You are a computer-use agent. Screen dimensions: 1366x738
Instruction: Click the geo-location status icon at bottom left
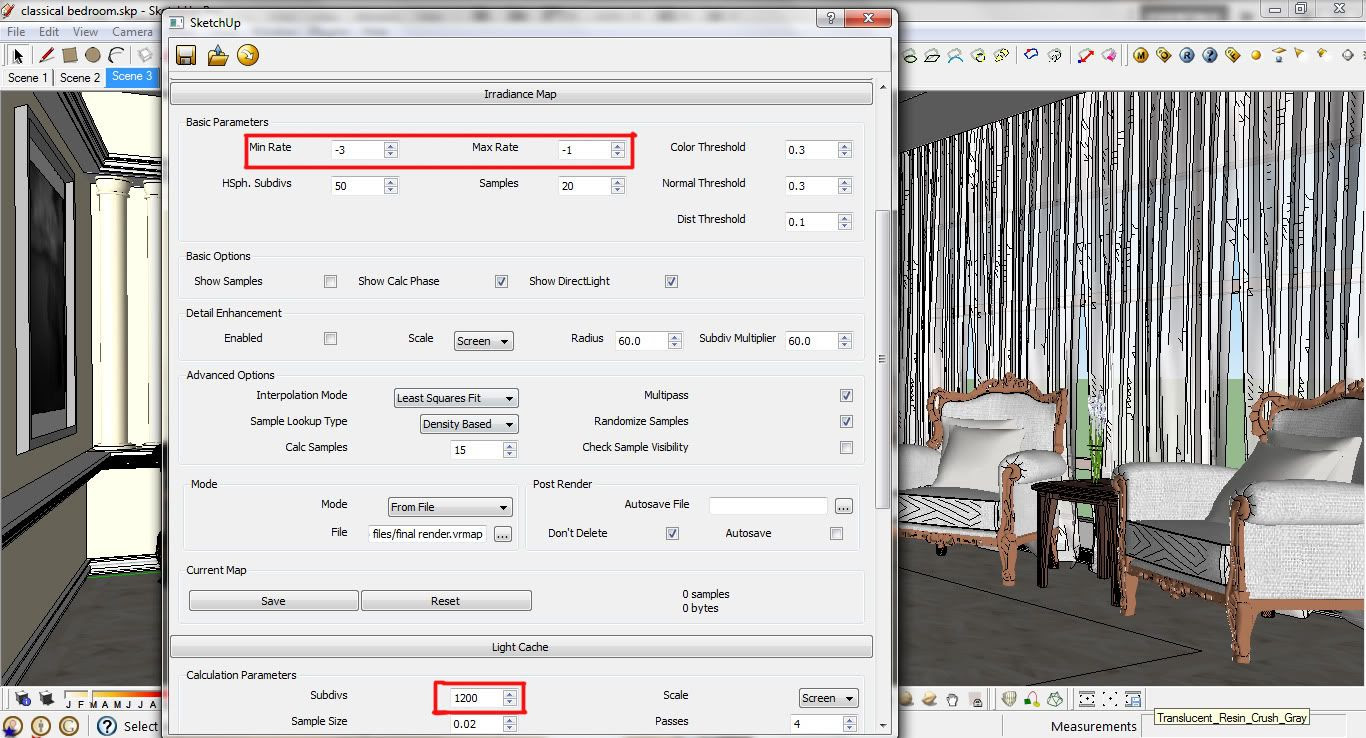pyautogui.click(x=14, y=726)
